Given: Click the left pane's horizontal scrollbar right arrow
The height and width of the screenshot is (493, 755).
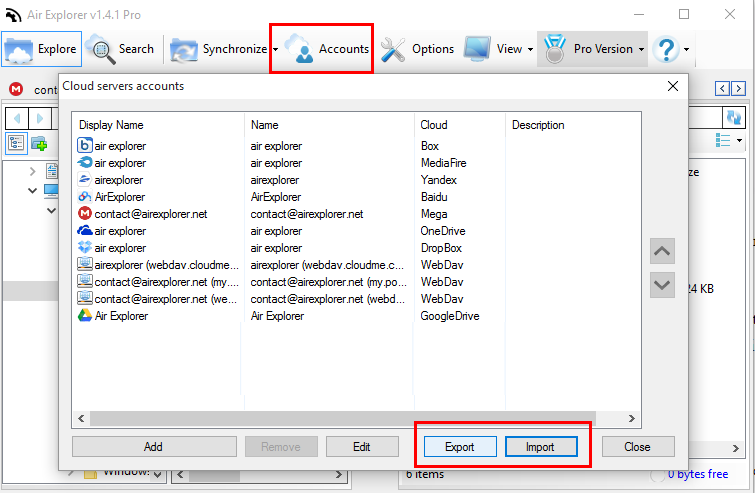Looking at the screenshot, I should point(339,475).
